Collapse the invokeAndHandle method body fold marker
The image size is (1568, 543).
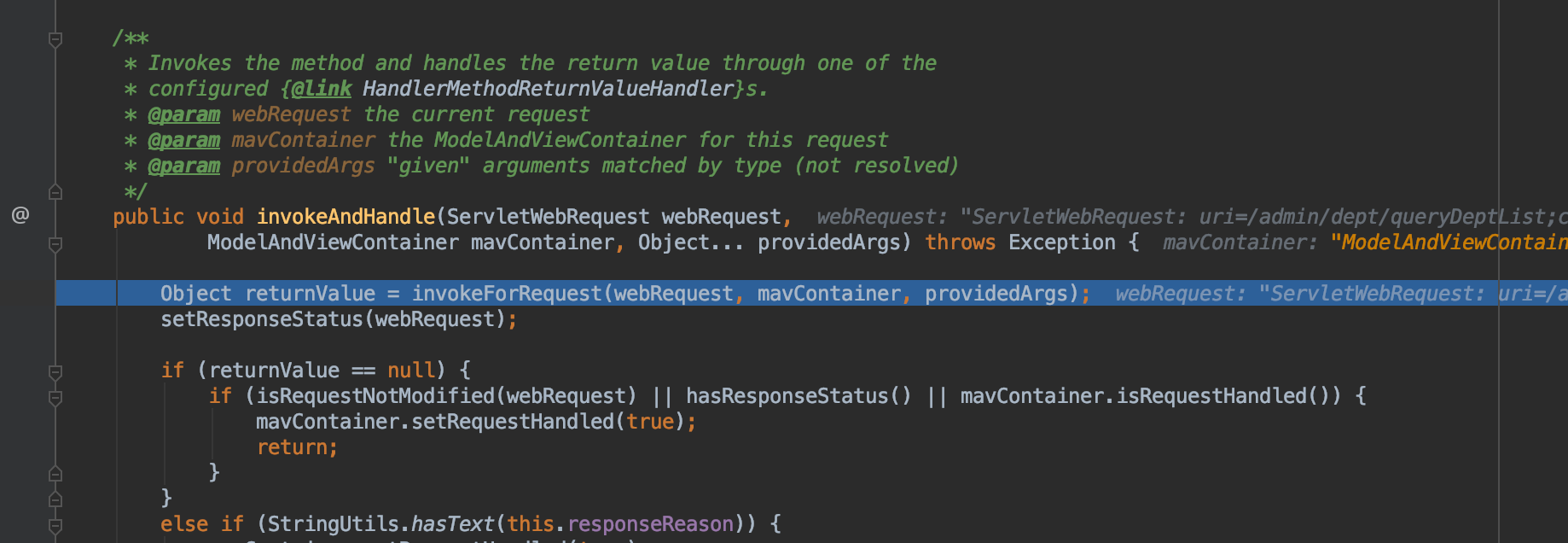click(55, 244)
